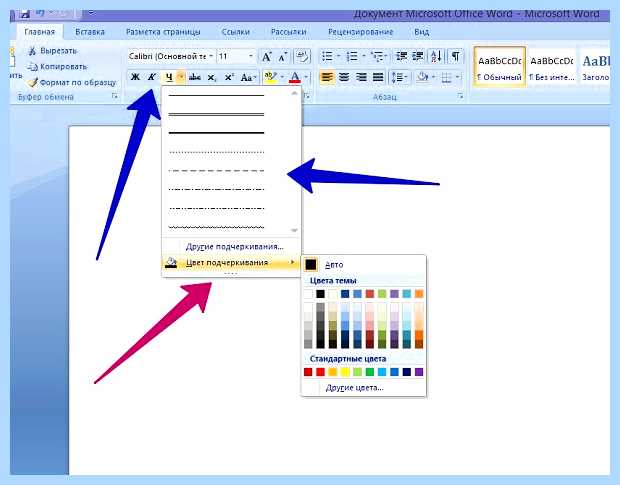This screenshot has width=620, height=485.
Task: Open line spacing dropdown
Action: pyautogui.click(x=400, y=77)
